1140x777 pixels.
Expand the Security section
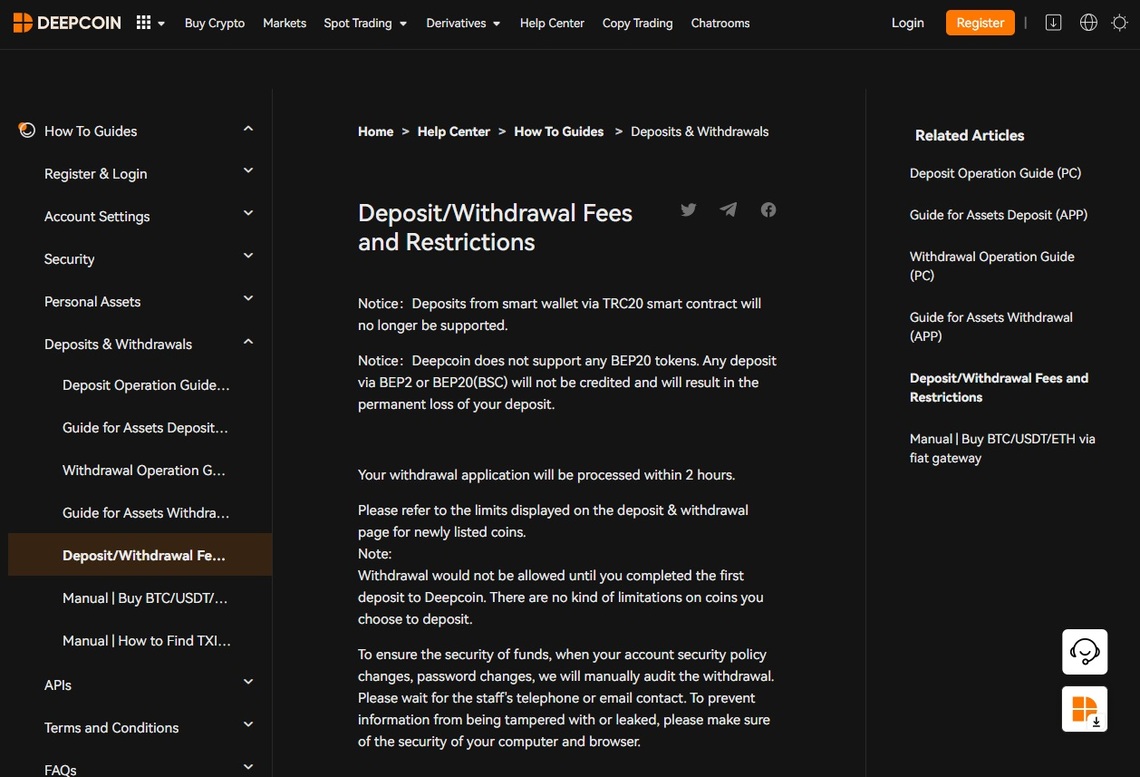click(248, 256)
